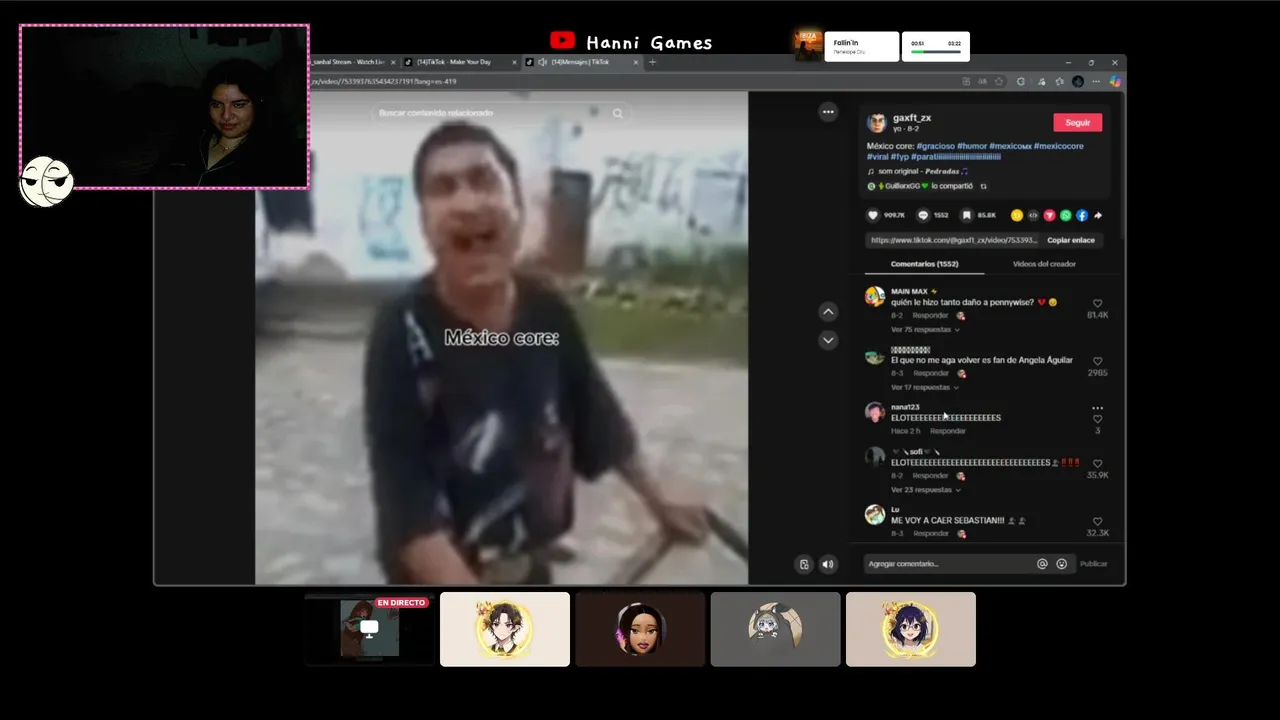Like the Angela Aguilar comment
Screen dimensions: 1280x720
pyautogui.click(x=1097, y=361)
